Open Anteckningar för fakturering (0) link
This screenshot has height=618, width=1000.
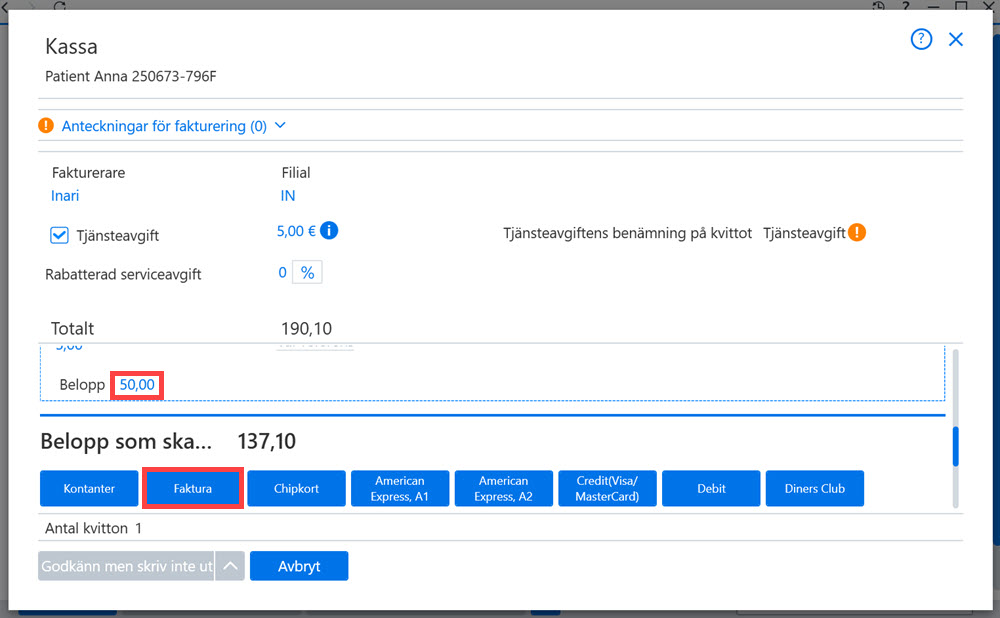pyautogui.click(x=164, y=126)
